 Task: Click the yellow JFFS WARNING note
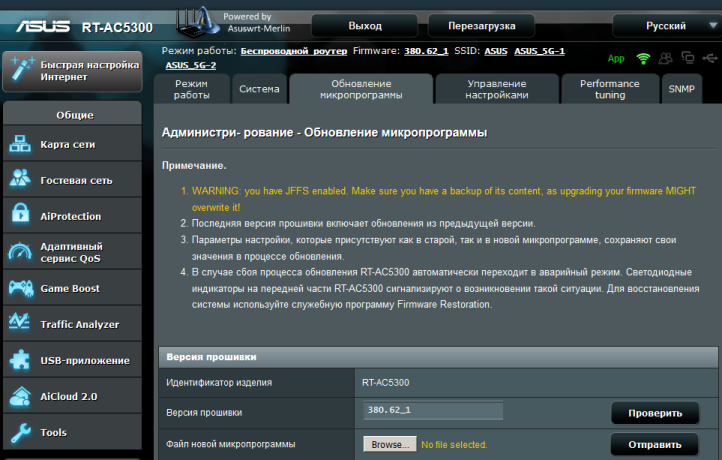coord(443,199)
